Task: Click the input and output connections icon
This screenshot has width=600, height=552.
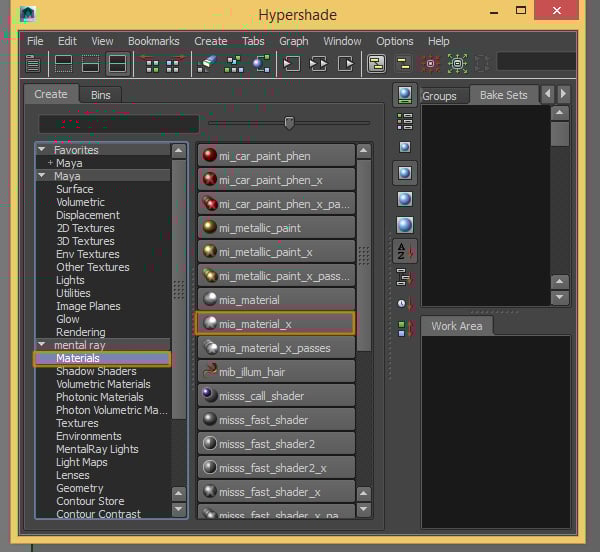Action: click(x=318, y=64)
